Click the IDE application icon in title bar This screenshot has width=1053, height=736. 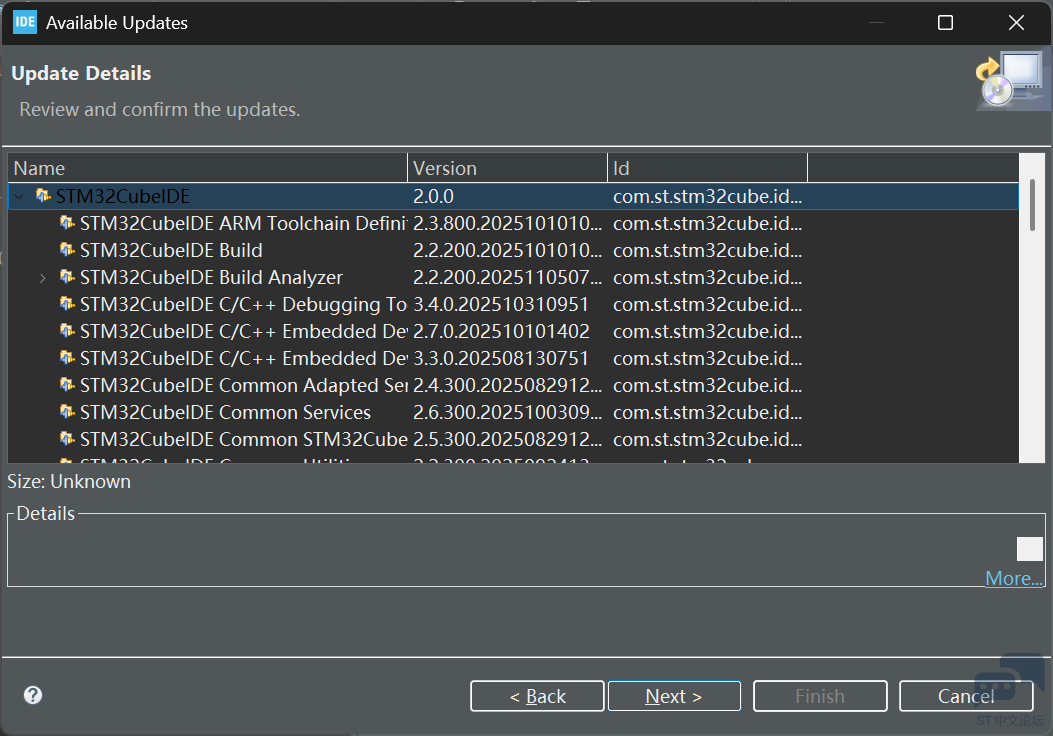24,22
